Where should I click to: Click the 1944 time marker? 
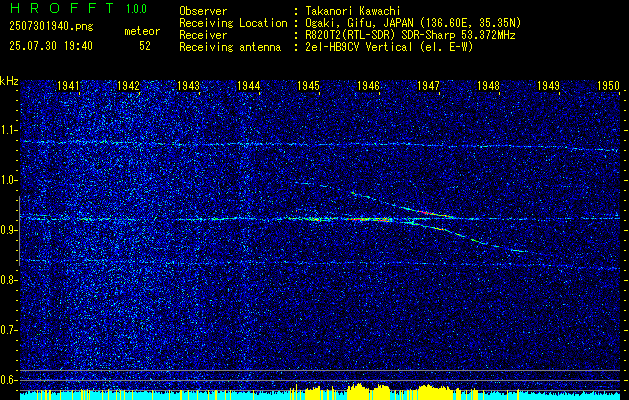(x=248, y=85)
